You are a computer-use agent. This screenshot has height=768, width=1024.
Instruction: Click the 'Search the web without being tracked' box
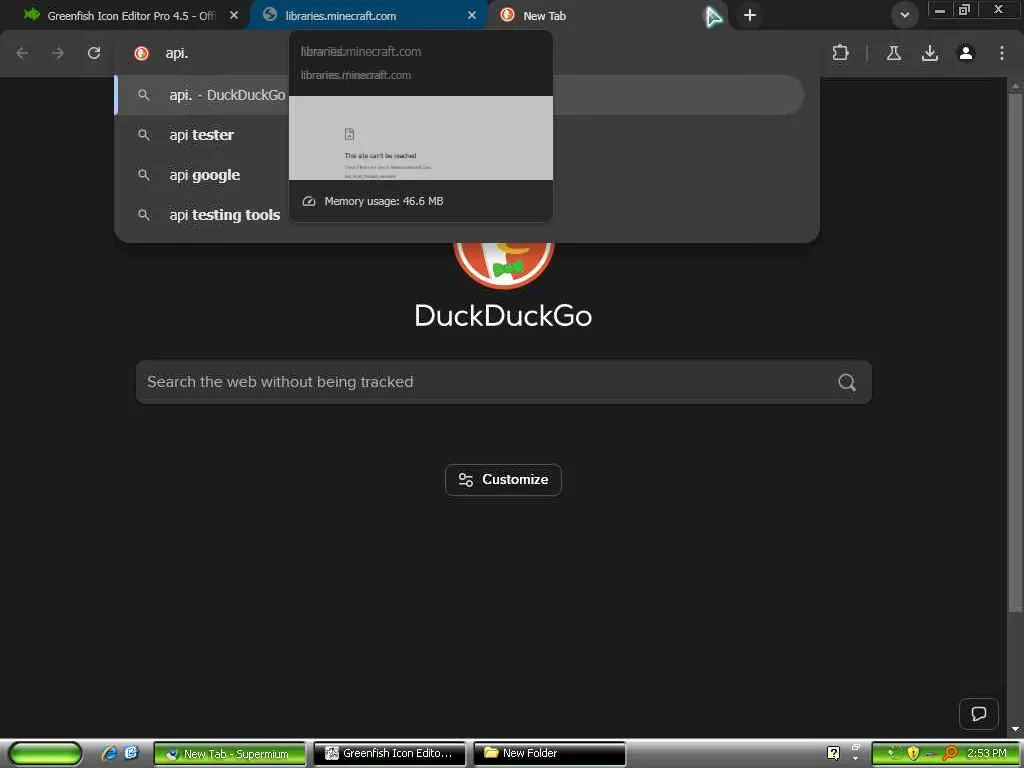click(x=504, y=382)
